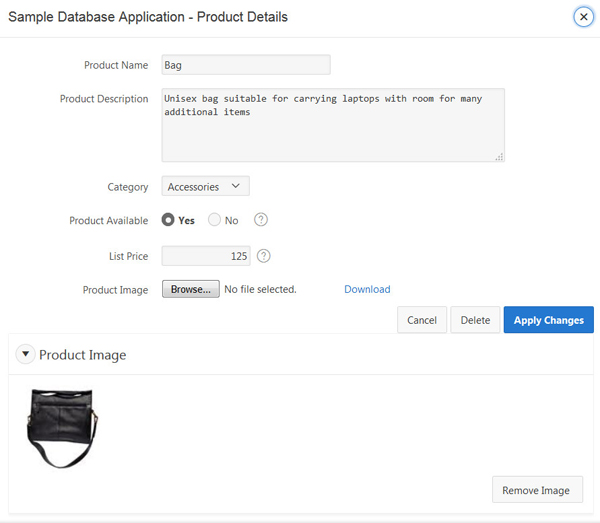This screenshot has width=600, height=523.
Task: Click the 'No file selected' text
Action: click(x=260, y=290)
